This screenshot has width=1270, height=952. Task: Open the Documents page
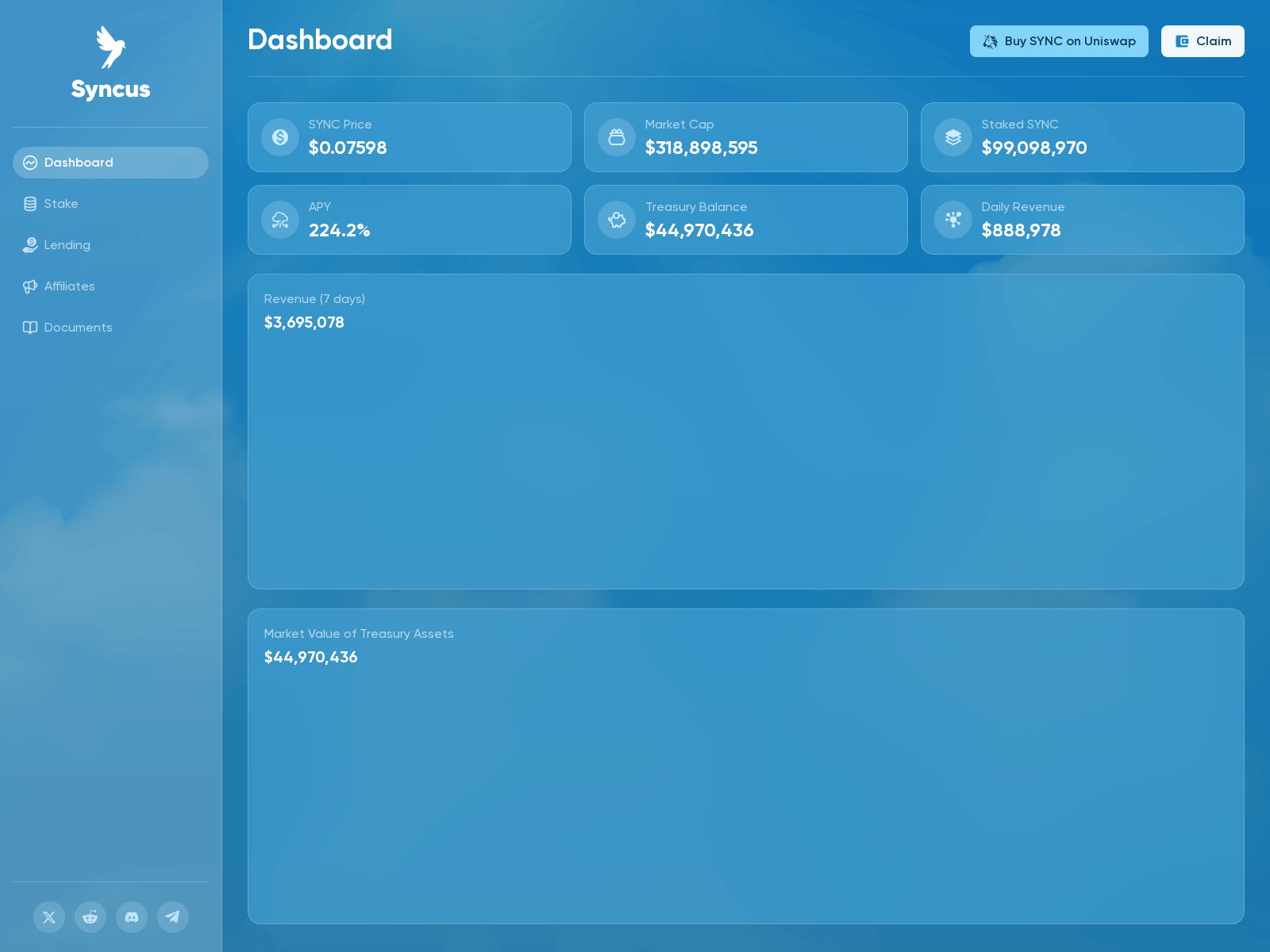(x=110, y=328)
